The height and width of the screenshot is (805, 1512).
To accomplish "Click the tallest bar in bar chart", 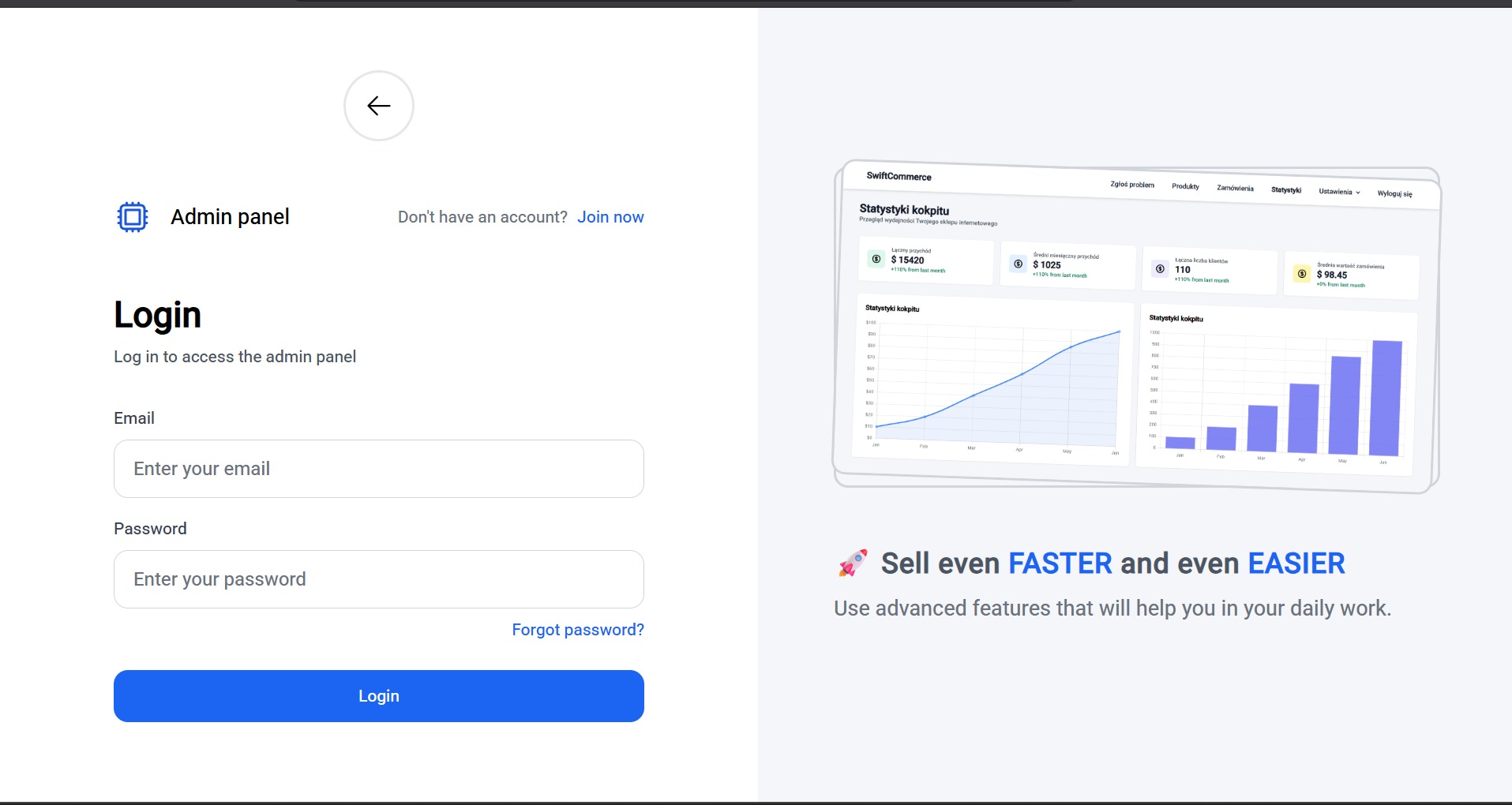I will point(1386,398).
